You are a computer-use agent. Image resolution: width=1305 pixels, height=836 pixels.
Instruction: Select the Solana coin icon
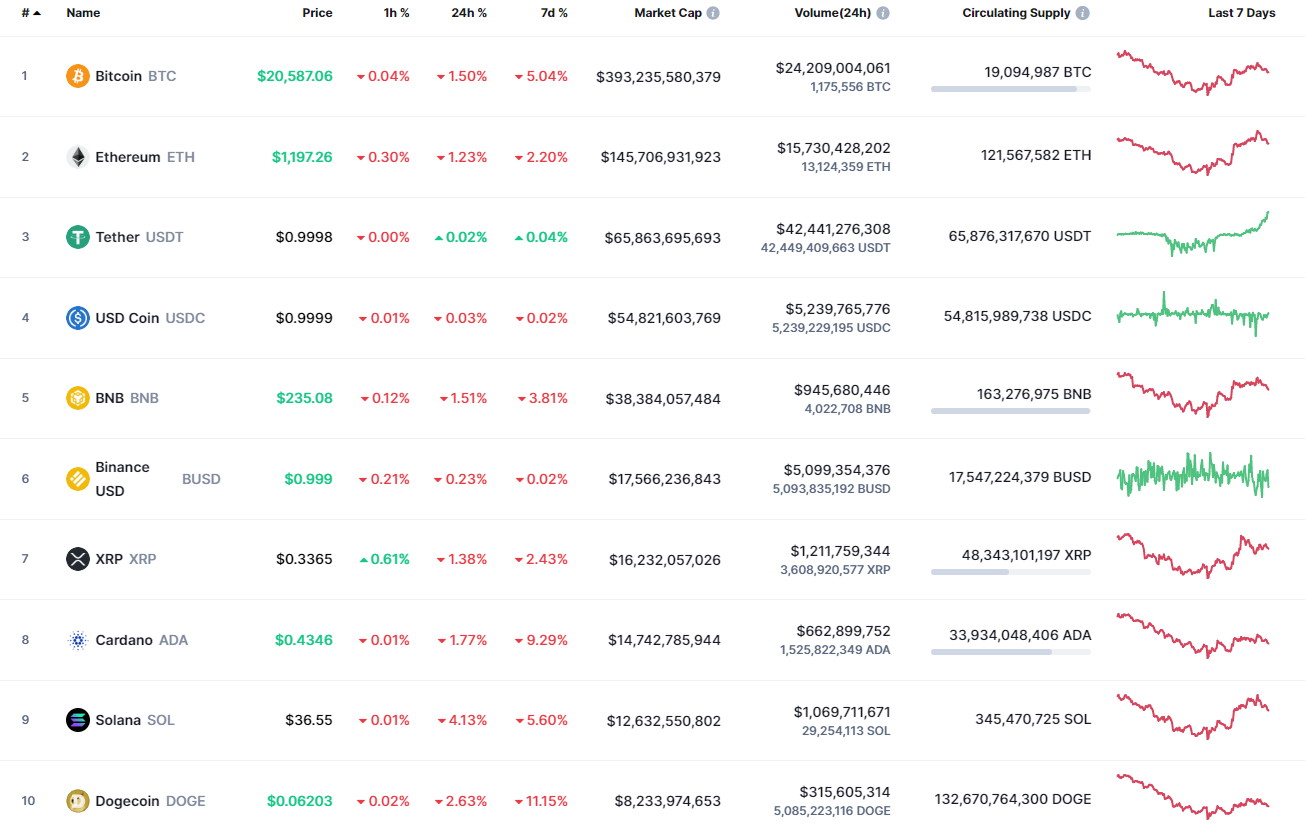(x=77, y=719)
